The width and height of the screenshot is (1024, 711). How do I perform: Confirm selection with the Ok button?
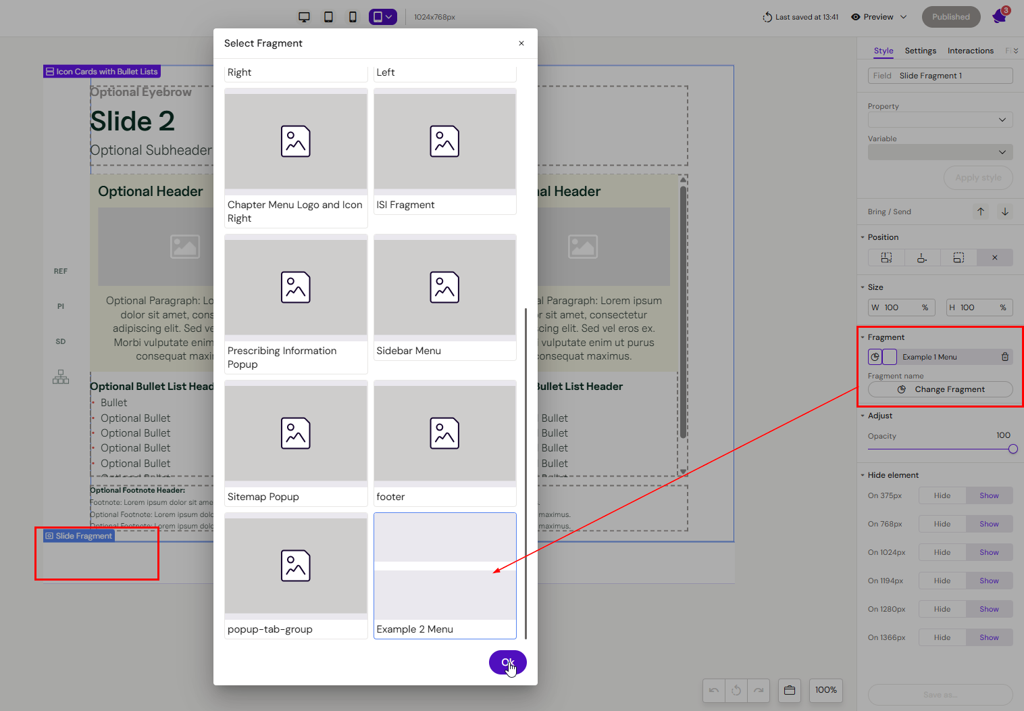pos(507,662)
